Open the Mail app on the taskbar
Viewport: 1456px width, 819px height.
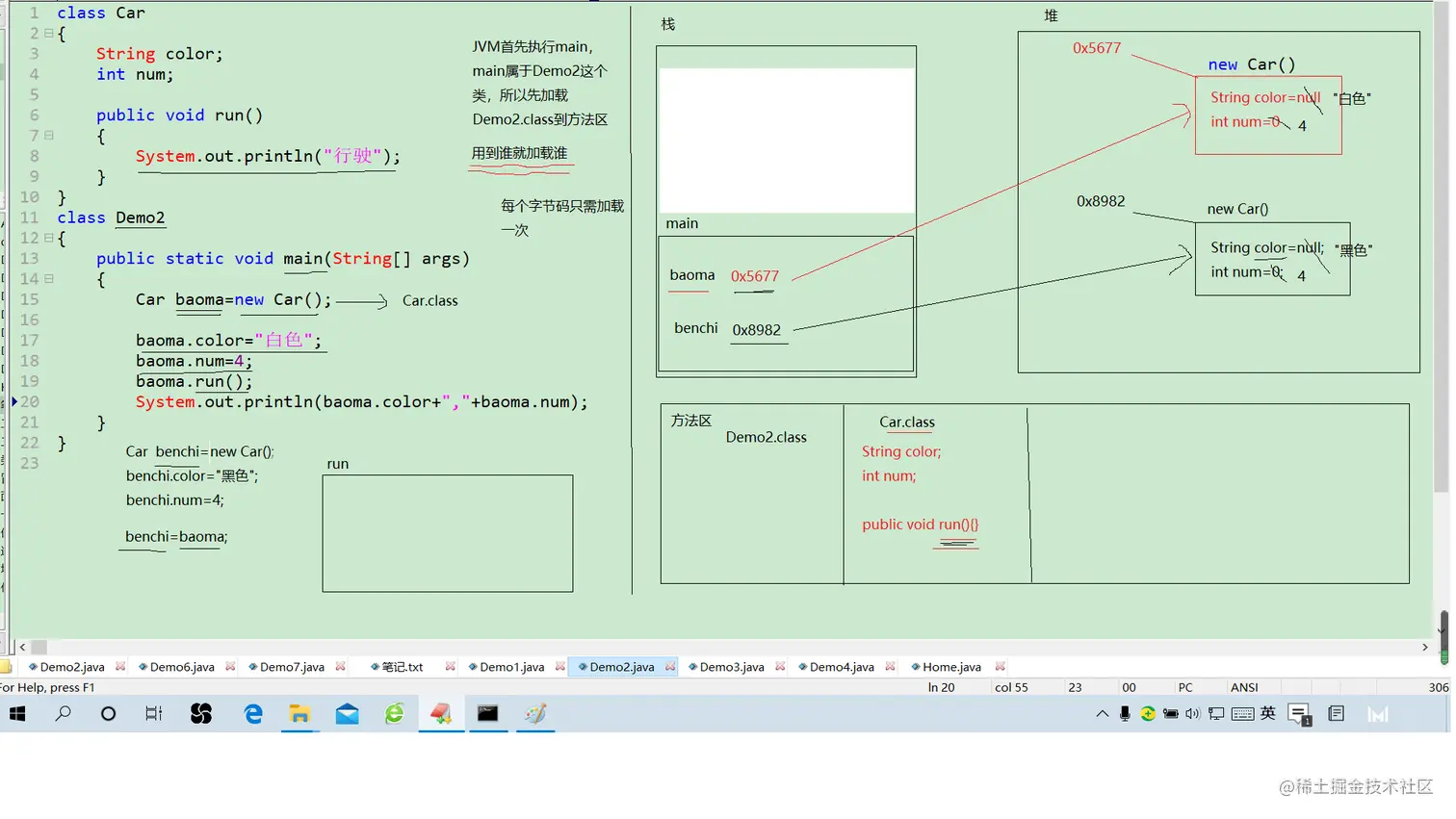point(347,714)
